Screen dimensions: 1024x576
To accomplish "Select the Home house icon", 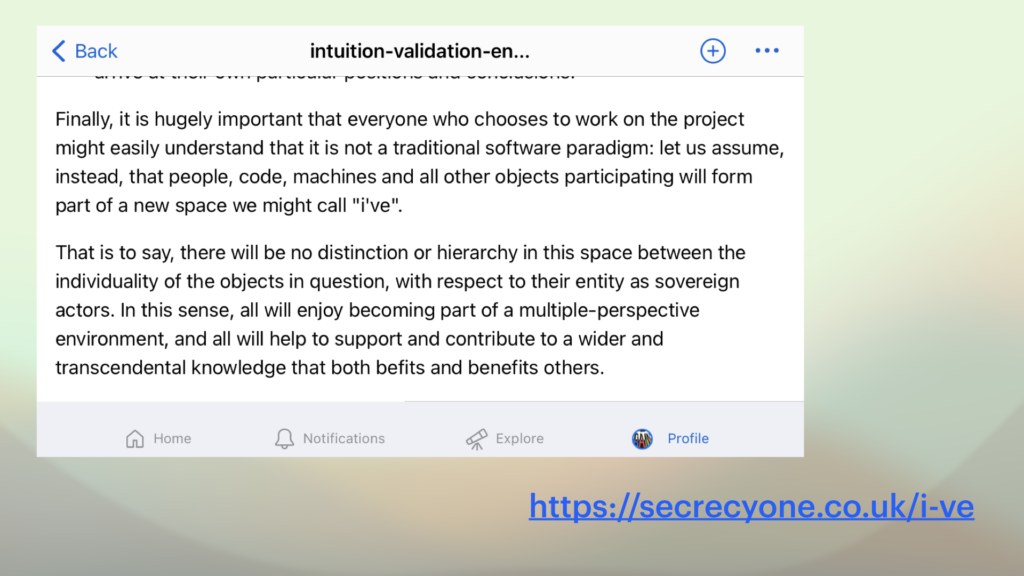I will click(135, 438).
